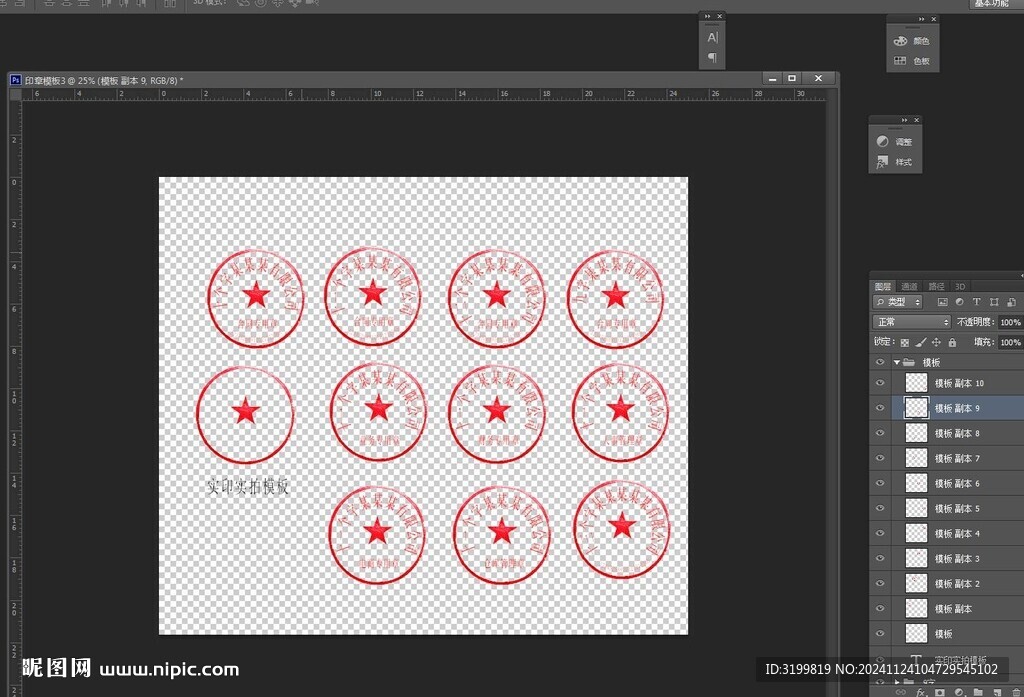Close the 调整/样式 mini panel
The width and height of the screenshot is (1024, 697).
coord(916,120)
